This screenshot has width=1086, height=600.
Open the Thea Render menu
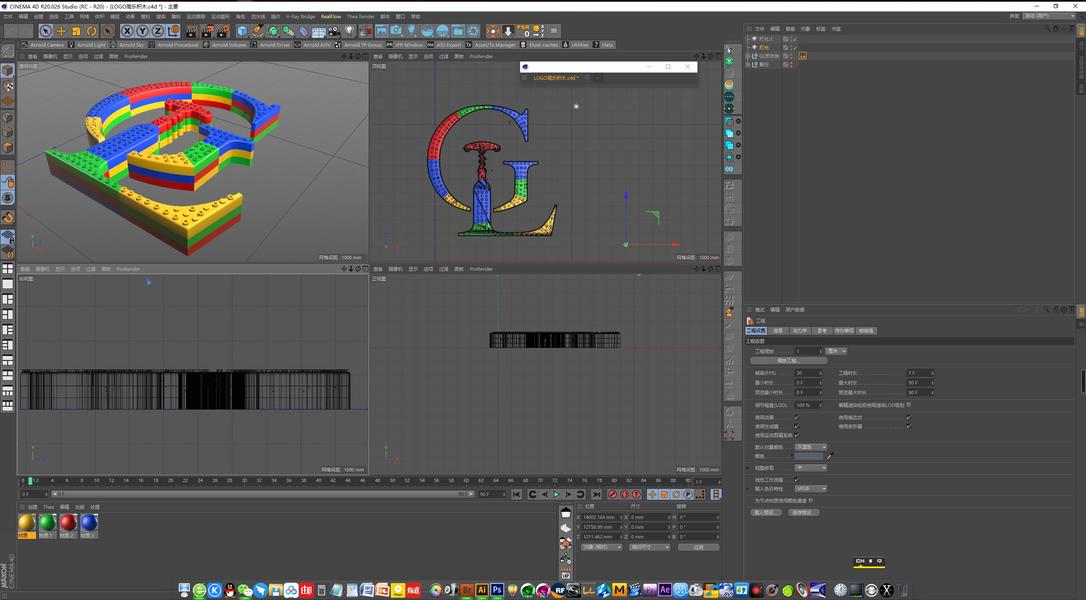point(360,16)
